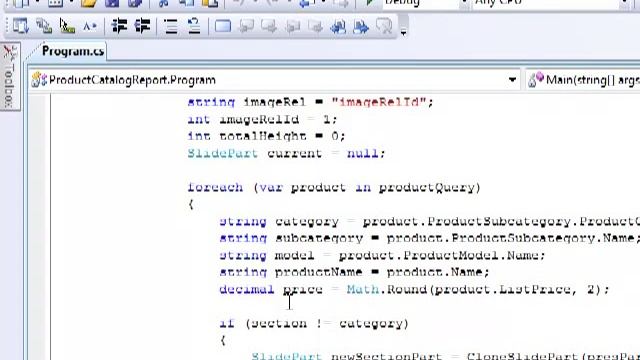The image size is (640, 360).
Task: Click the Display Parameter Info icon
Action: (44, 27)
